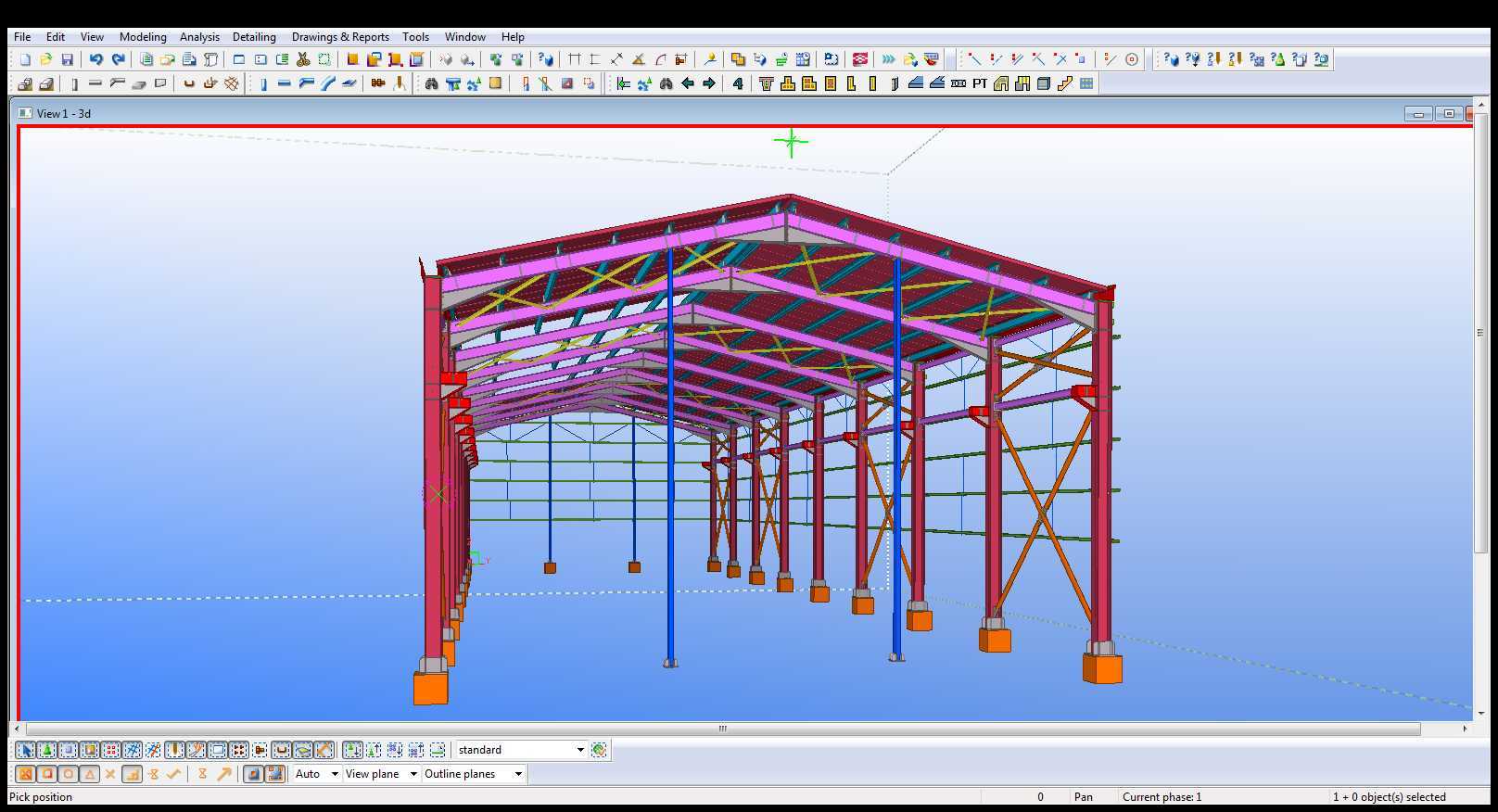Viewport: 1498px width, 812px height.
Task: Click the Current phase: 1 status text
Action: (1162, 797)
